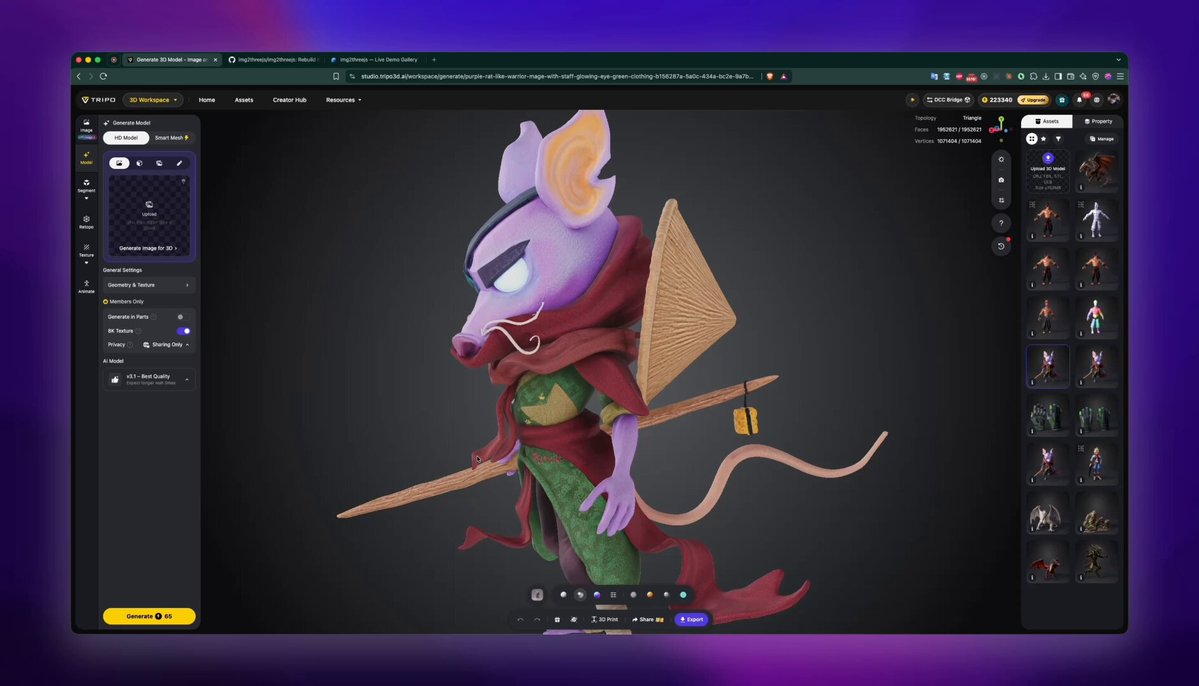Toggle the wireframe grid view in viewport bar
This screenshot has width=1199, height=686.
click(x=613, y=594)
